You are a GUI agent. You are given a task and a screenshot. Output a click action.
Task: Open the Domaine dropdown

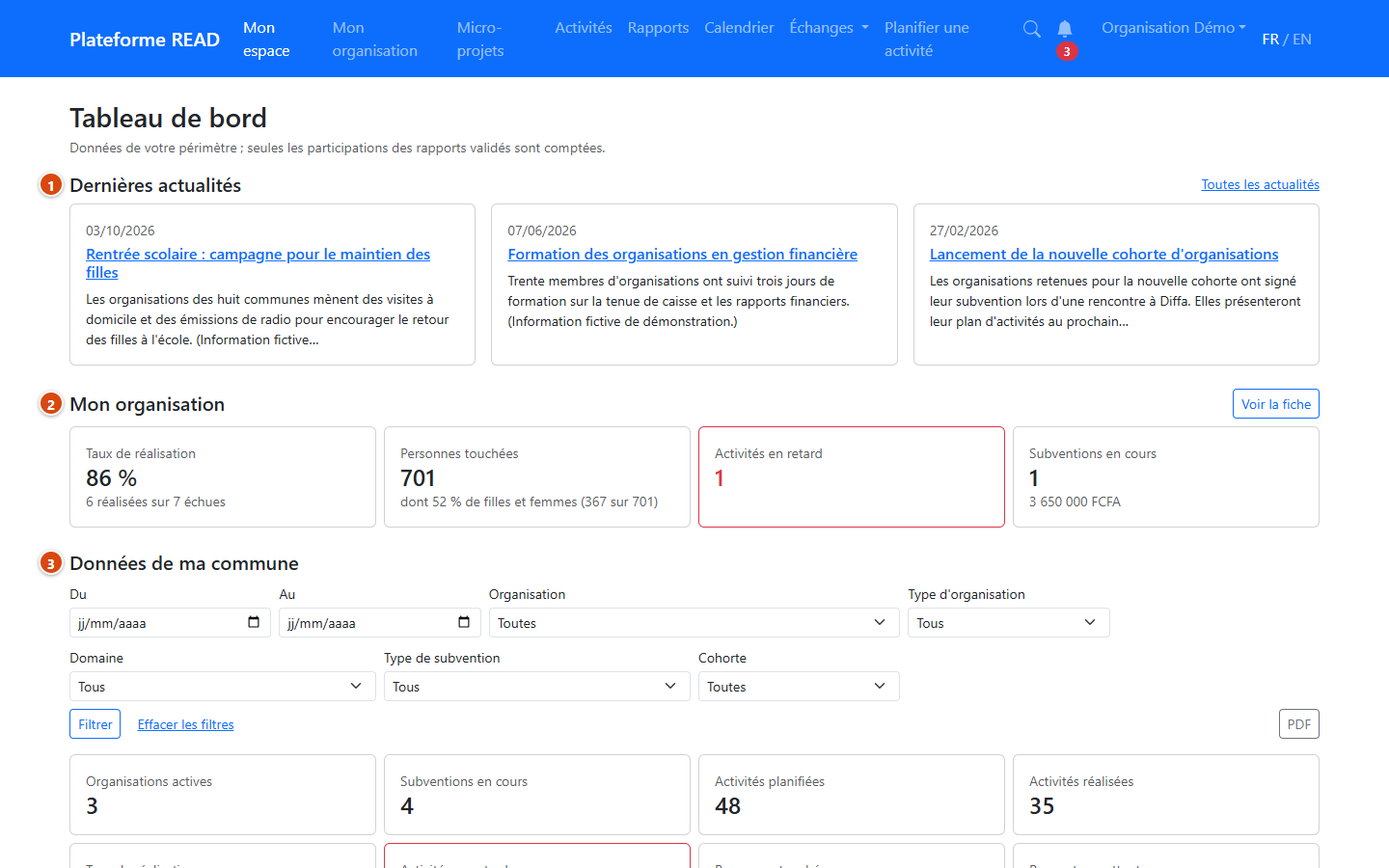223,687
